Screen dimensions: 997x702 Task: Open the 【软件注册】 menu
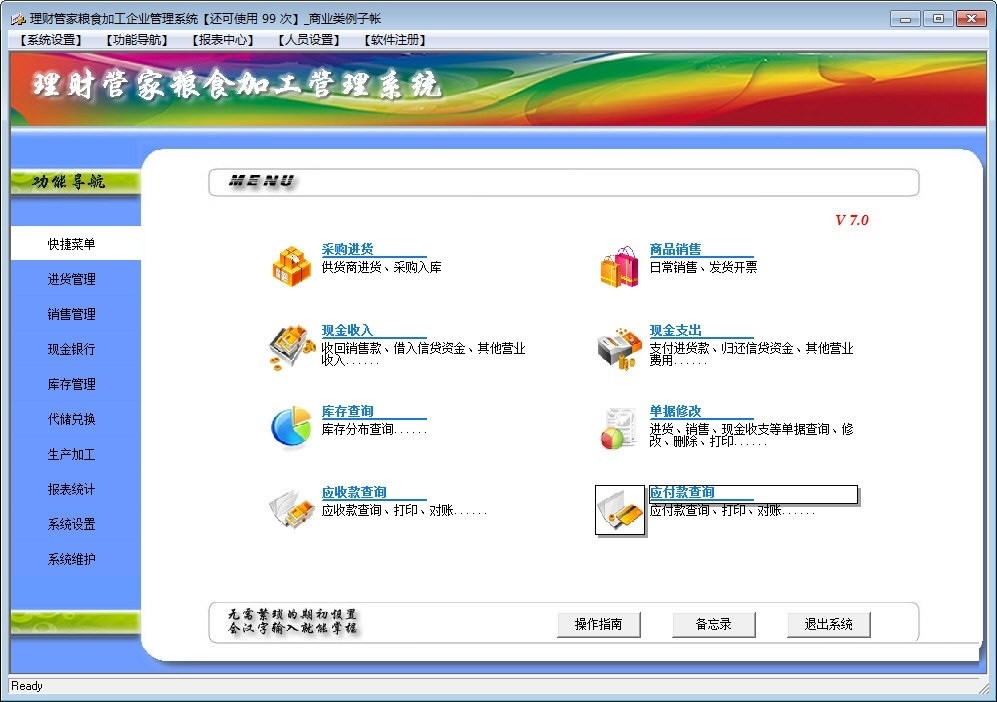394,40
